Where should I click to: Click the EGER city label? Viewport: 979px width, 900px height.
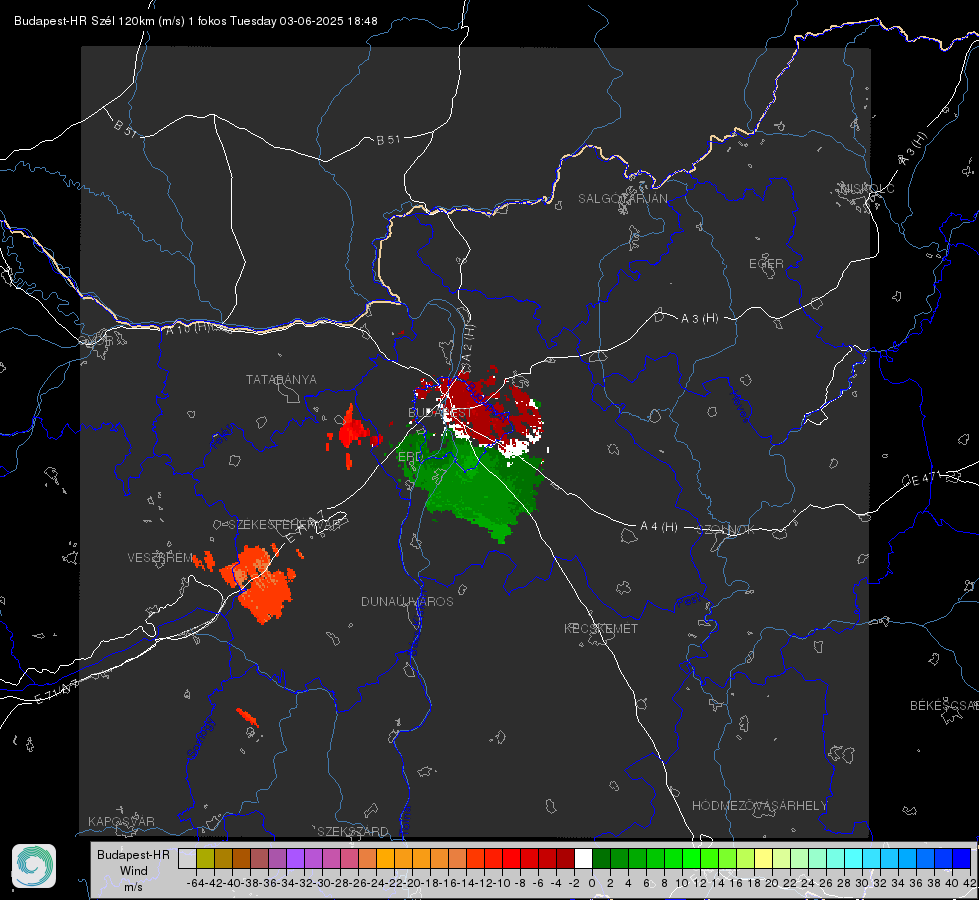766,264
